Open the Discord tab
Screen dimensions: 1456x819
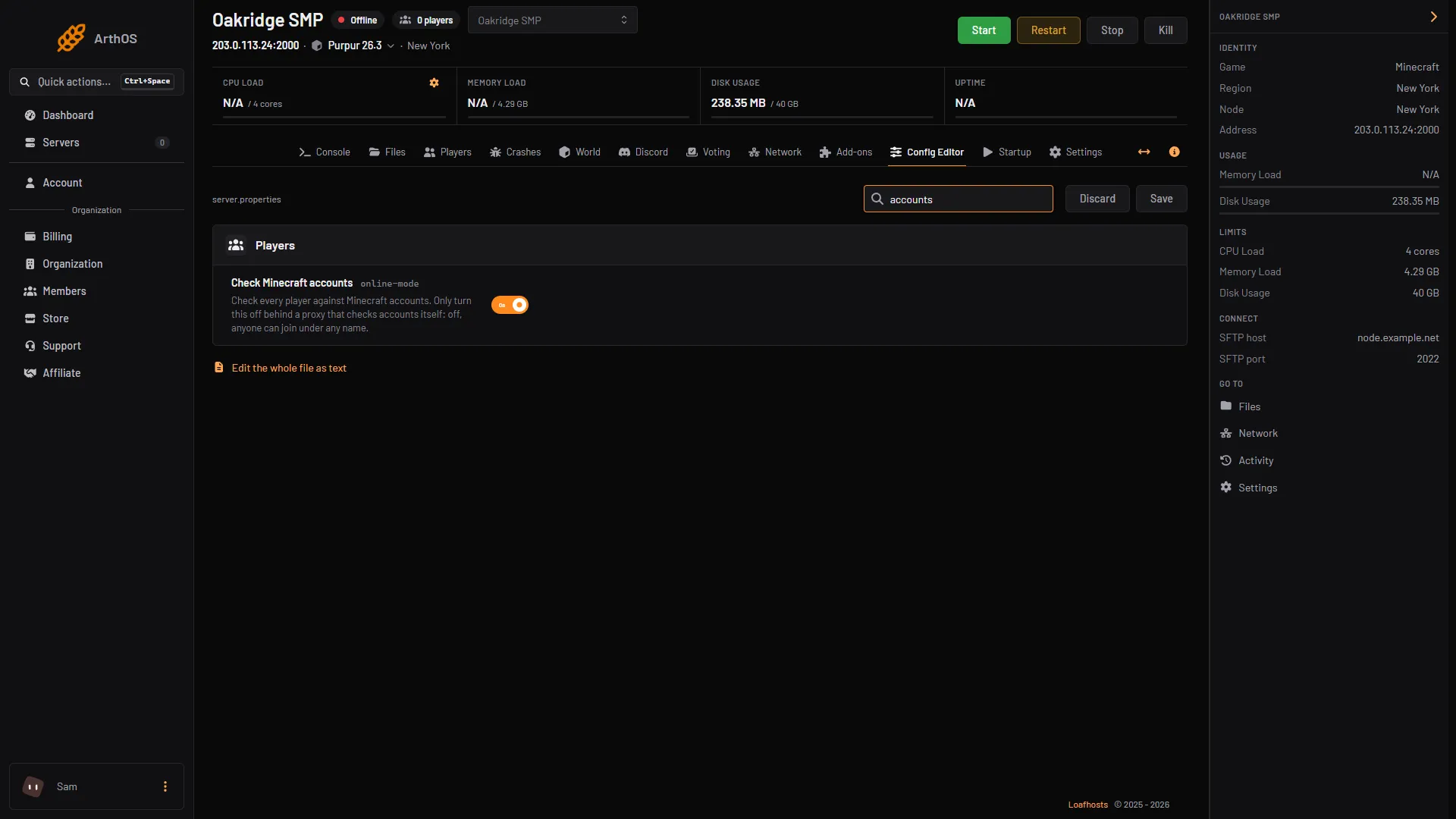point(643,152)
